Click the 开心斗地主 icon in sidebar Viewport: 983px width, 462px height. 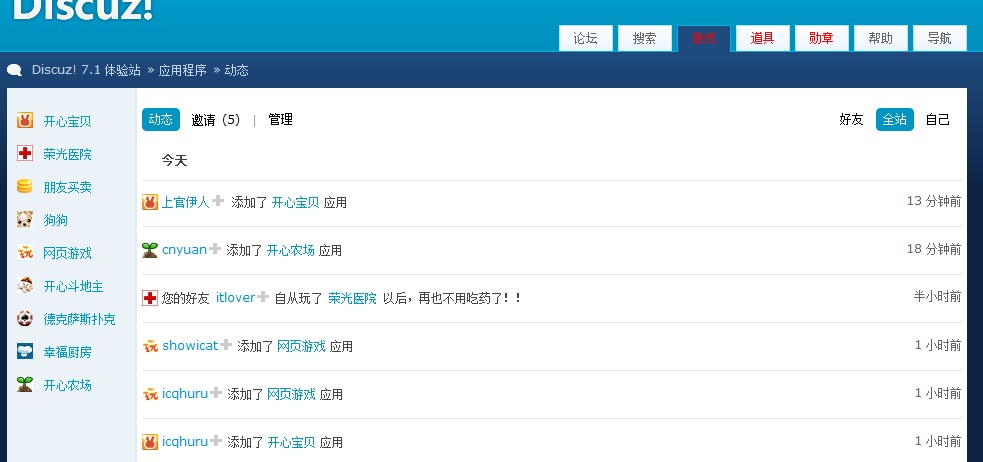point(24,286)
